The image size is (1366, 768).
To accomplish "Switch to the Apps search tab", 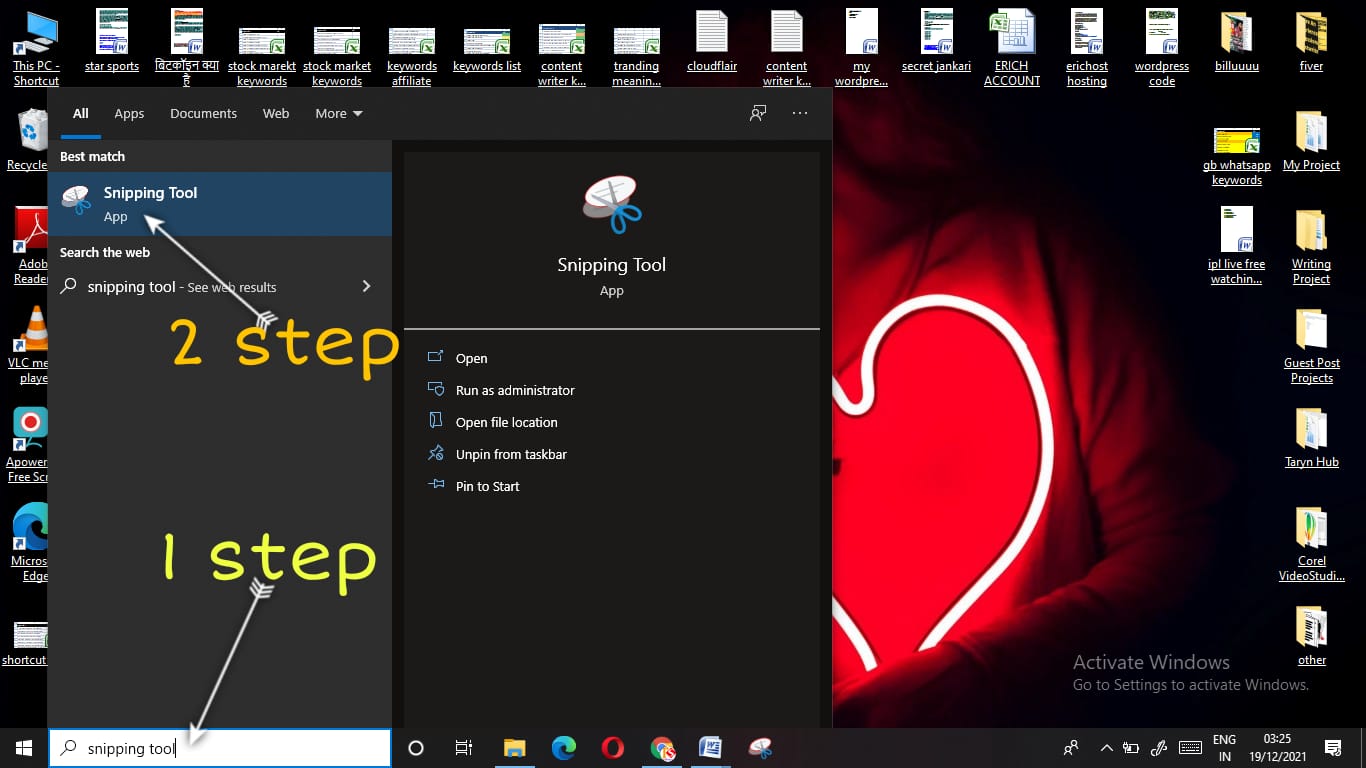I will point(129,113).
